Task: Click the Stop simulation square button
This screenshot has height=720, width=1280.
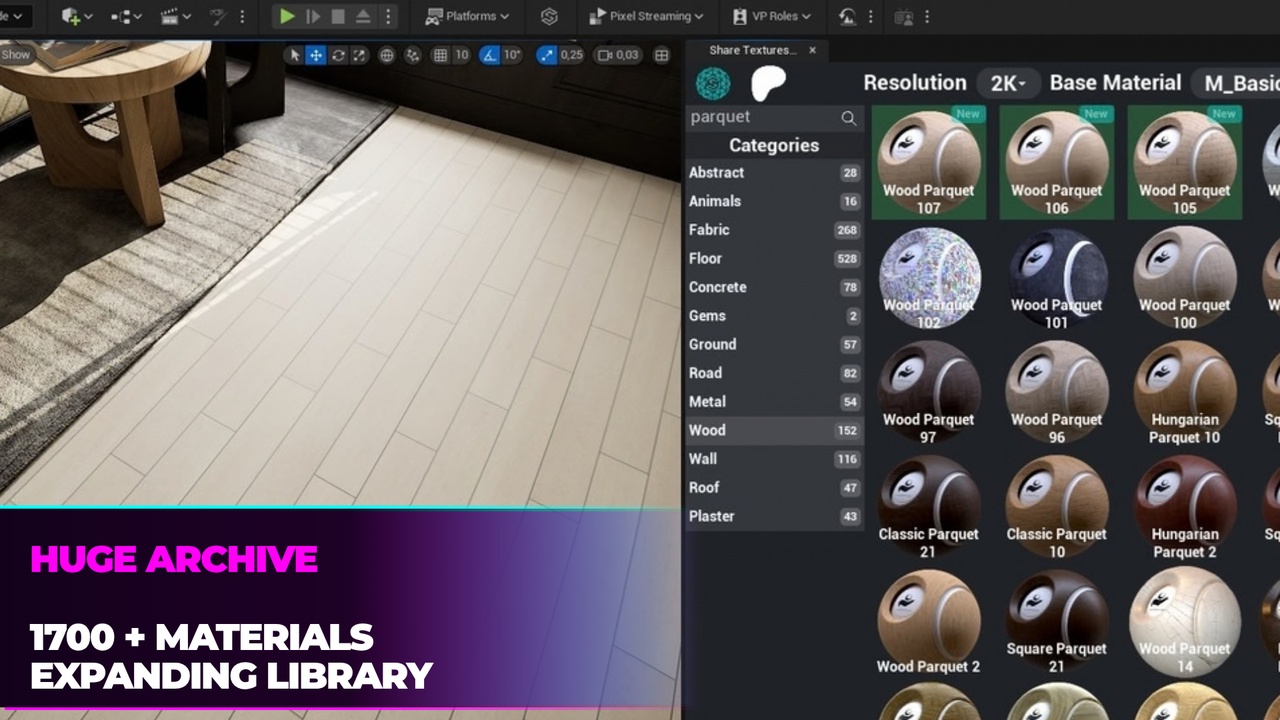Action: click(338, 16)
